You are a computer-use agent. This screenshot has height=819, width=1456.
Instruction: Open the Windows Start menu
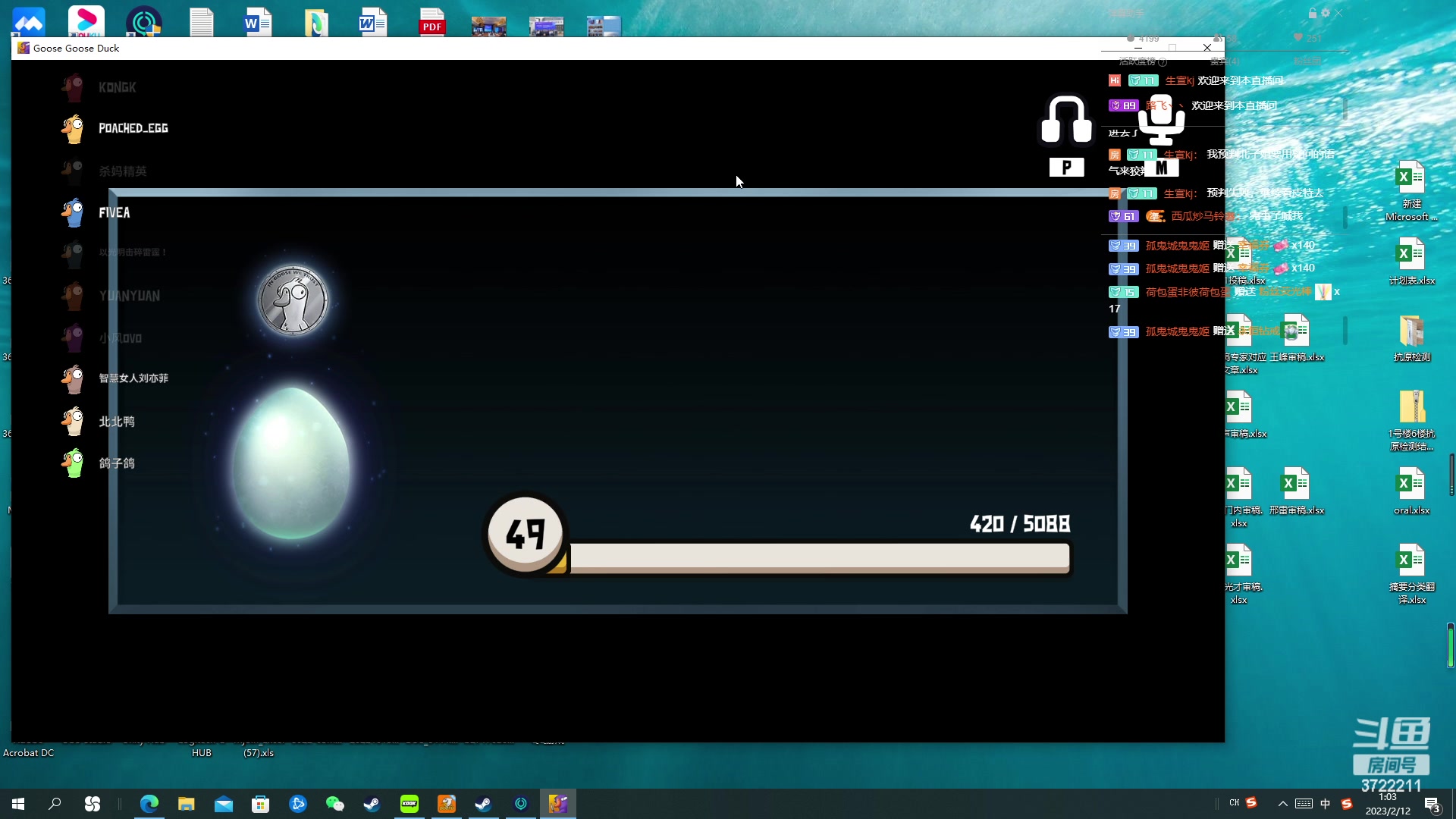tap(18, 804)
